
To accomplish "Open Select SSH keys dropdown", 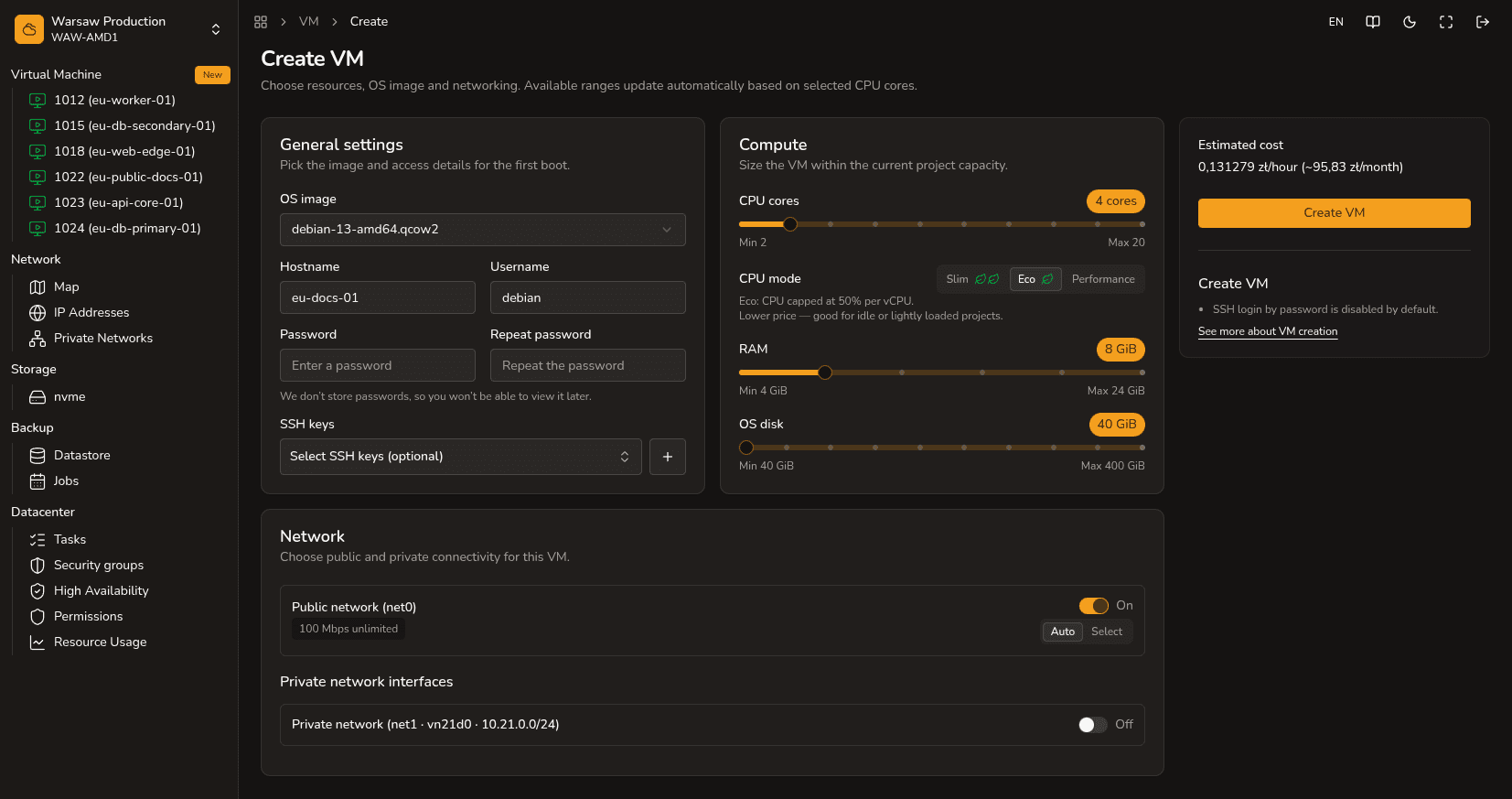I will [x=461, y=457].
